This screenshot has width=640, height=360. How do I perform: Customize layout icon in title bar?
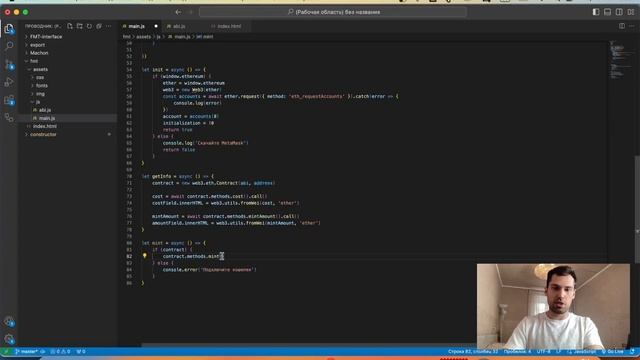pyautogui.click(x=631, y=12)
